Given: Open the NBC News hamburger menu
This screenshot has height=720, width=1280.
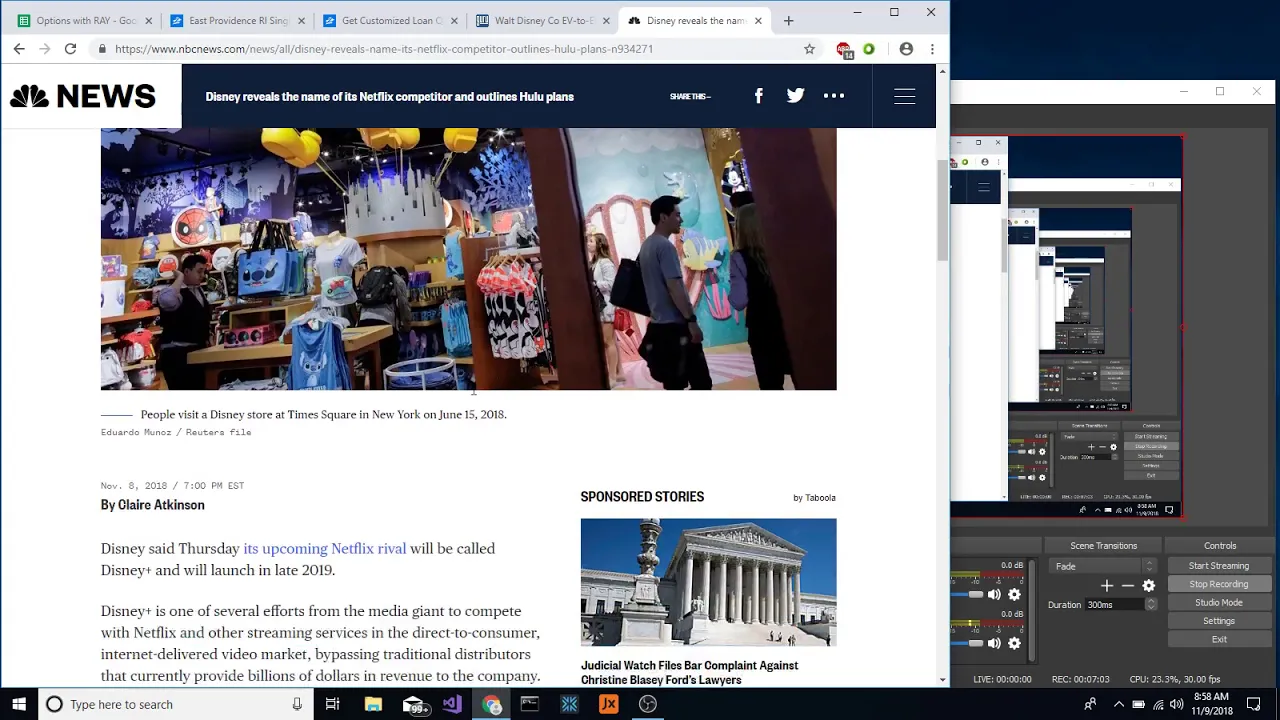Looking at the screenshot, I should coord(904,96).
